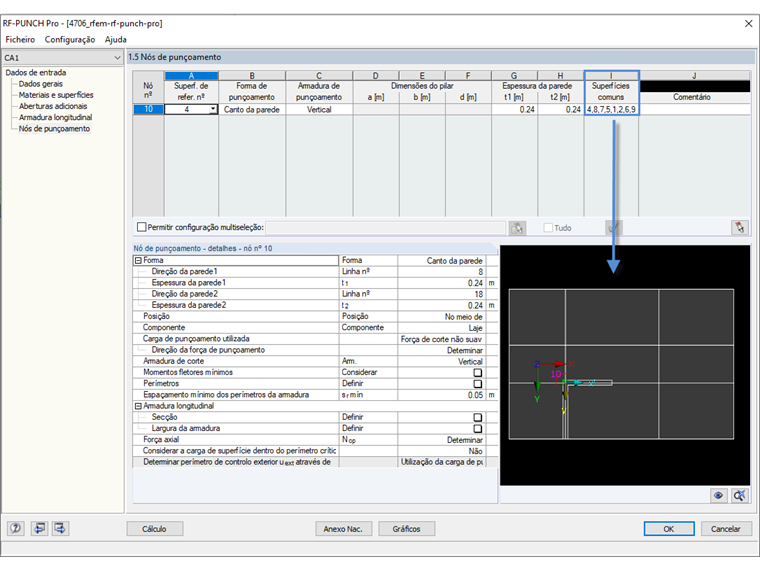Viewport: 760px width, 570px height.
Task: Check the Secção Definir checkbox
Action: (x=477, y=417)
